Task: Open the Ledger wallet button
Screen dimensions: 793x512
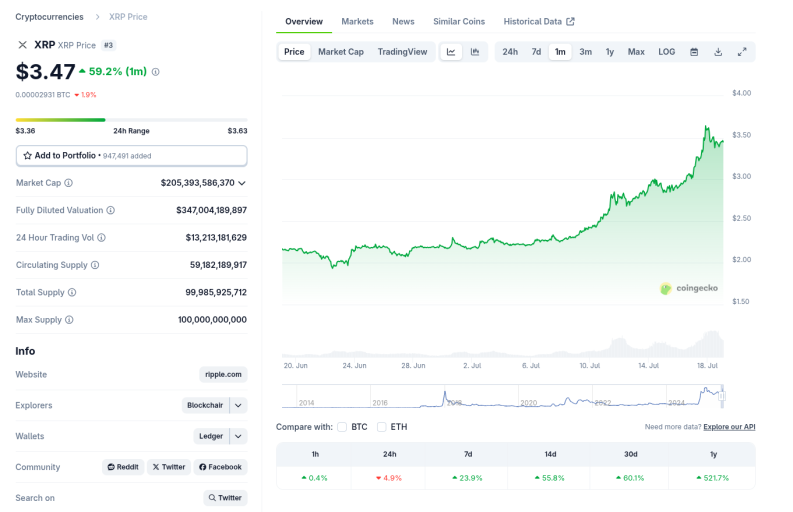Action: coord(211,436)
